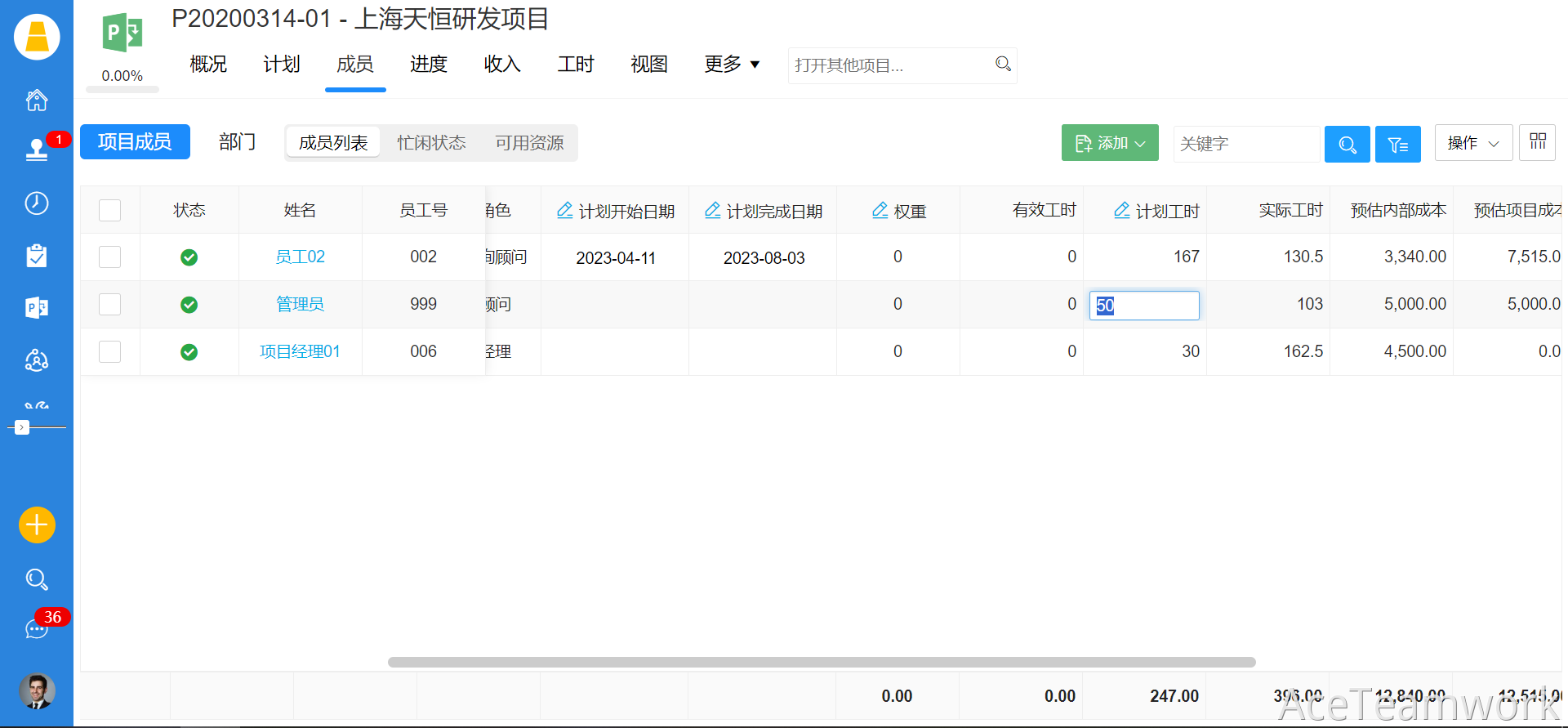Check the checkbox for 员工02 row

tap(109, 257)
